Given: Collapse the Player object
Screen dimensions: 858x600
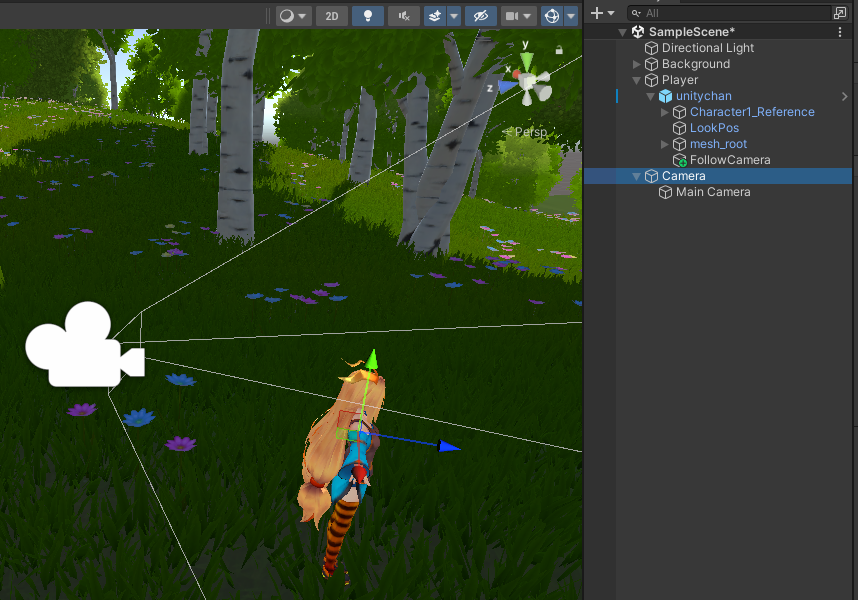Looking at the screenshot, I should click(636, 80).
